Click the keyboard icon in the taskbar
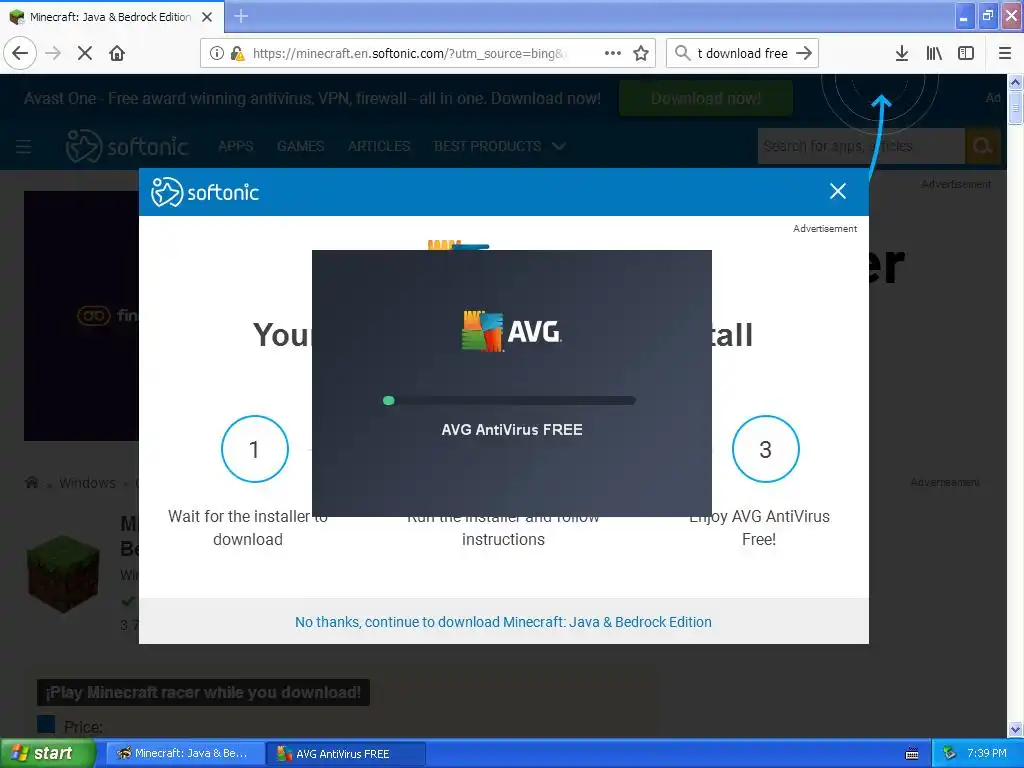The height and width of the screenshot is (768, 1024). point(912,754)
